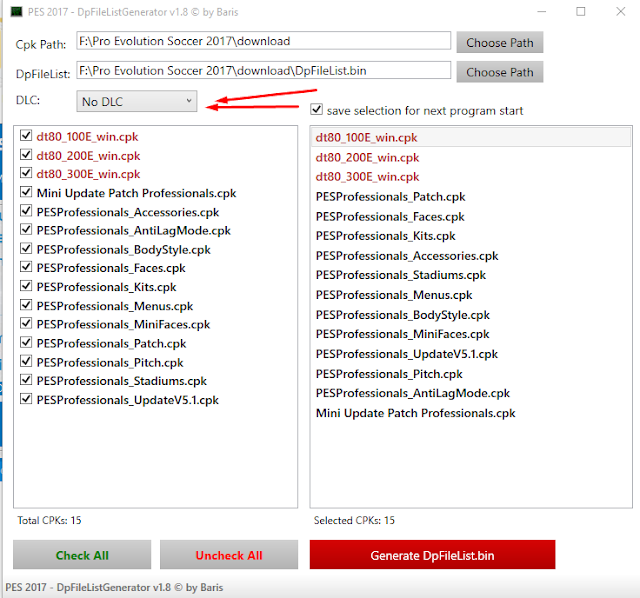The image size is (640, 598).
Task: Select dt80_300E_win.cpk in the selected list
Action: (x=471, y=177)
